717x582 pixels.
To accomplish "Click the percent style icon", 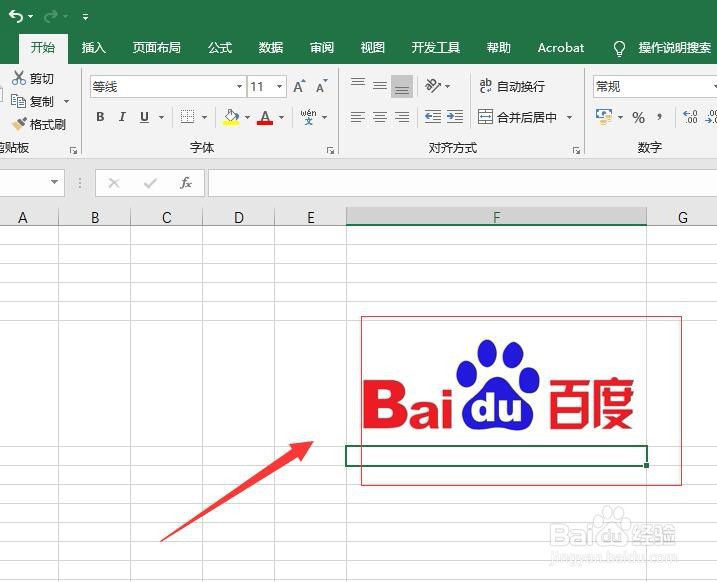I will pos(638,117).
